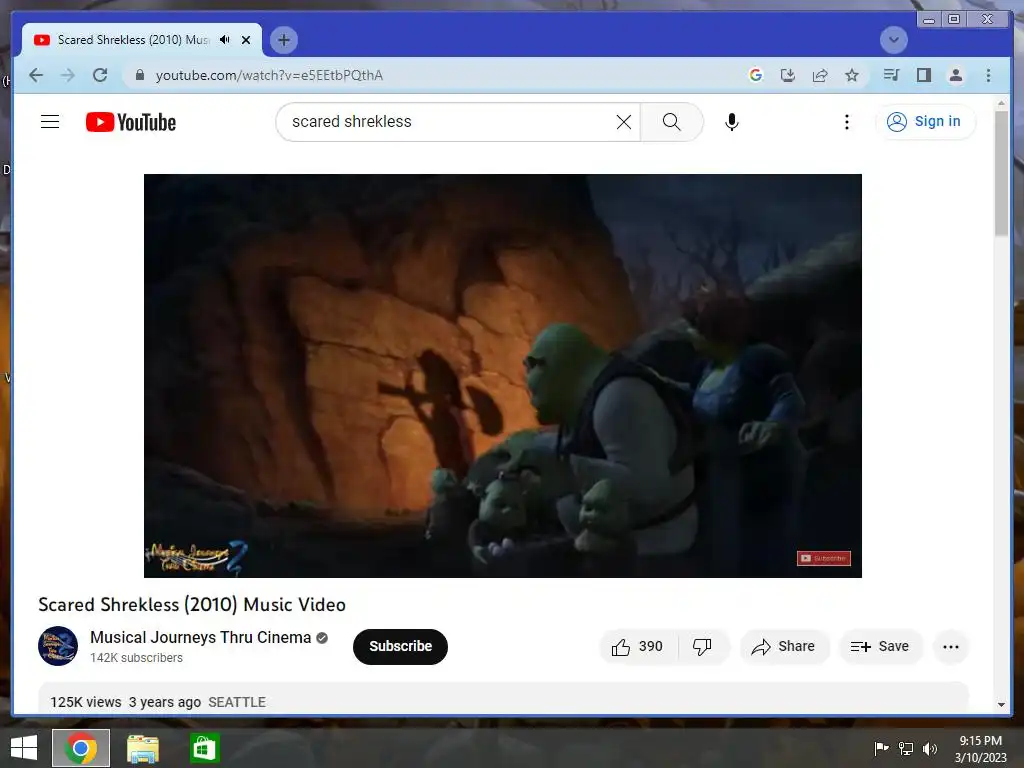Image resolution: width=1024 pixels, height=768 pixels.
Task: Click the SEATTLE location text
Action: (237, 702)
